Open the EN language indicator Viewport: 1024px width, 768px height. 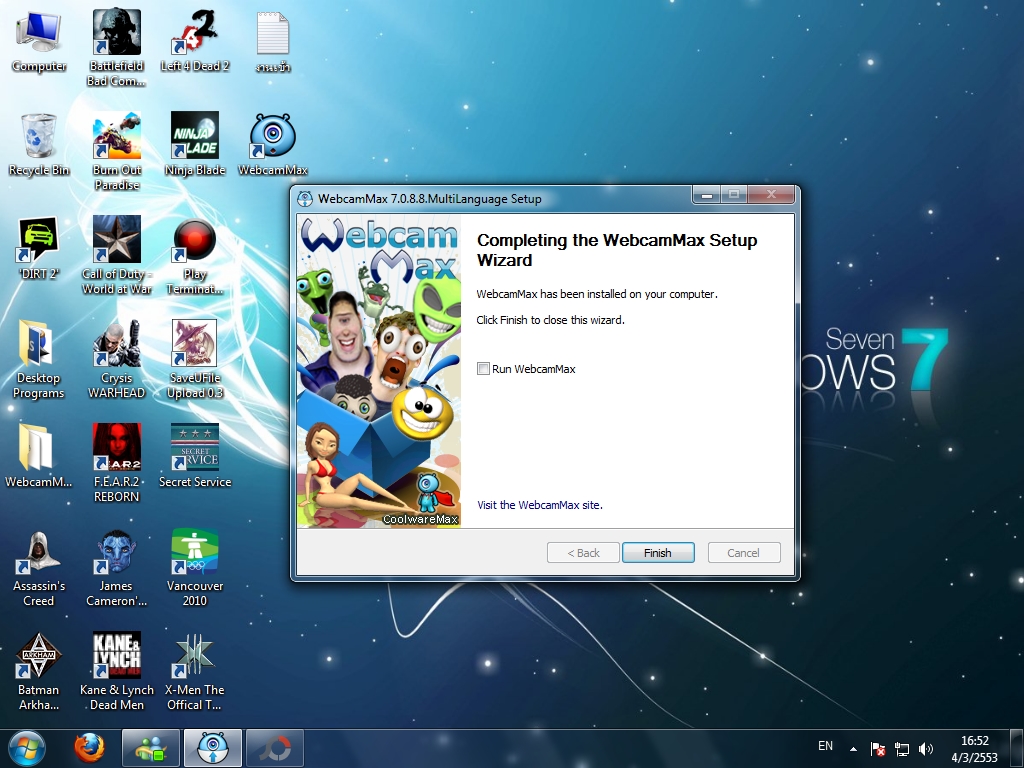825,746
